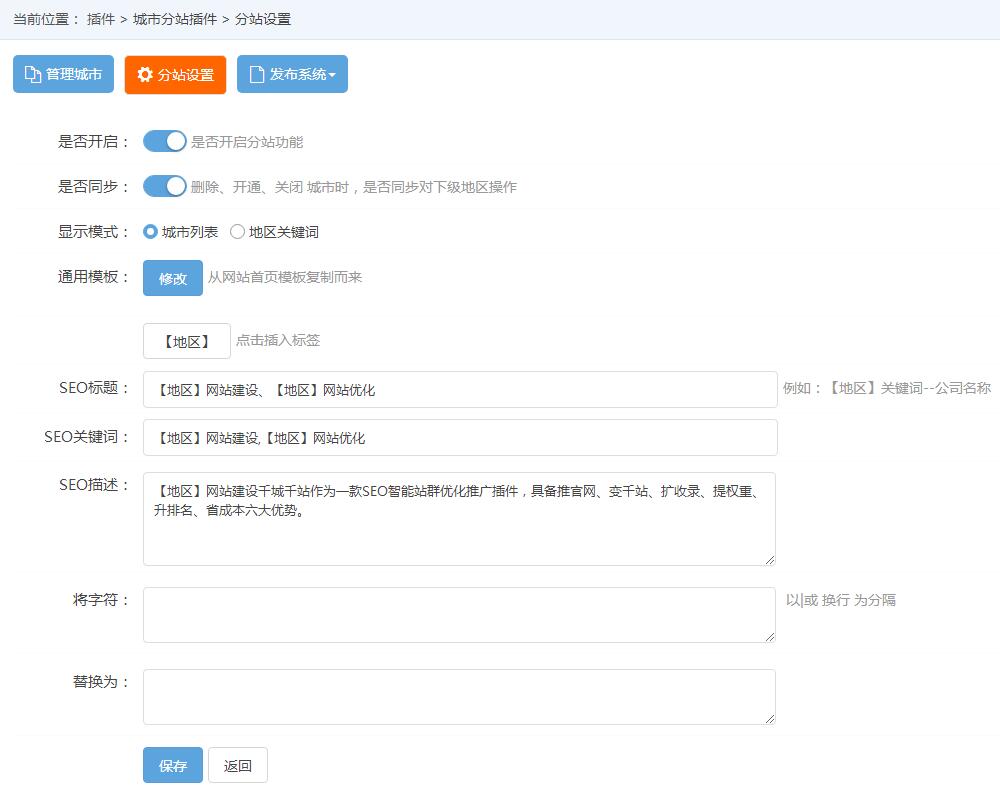This screenshot has width=1000, height=798.
Task: Focus the SEO关键词 text field
Action: 460,438
